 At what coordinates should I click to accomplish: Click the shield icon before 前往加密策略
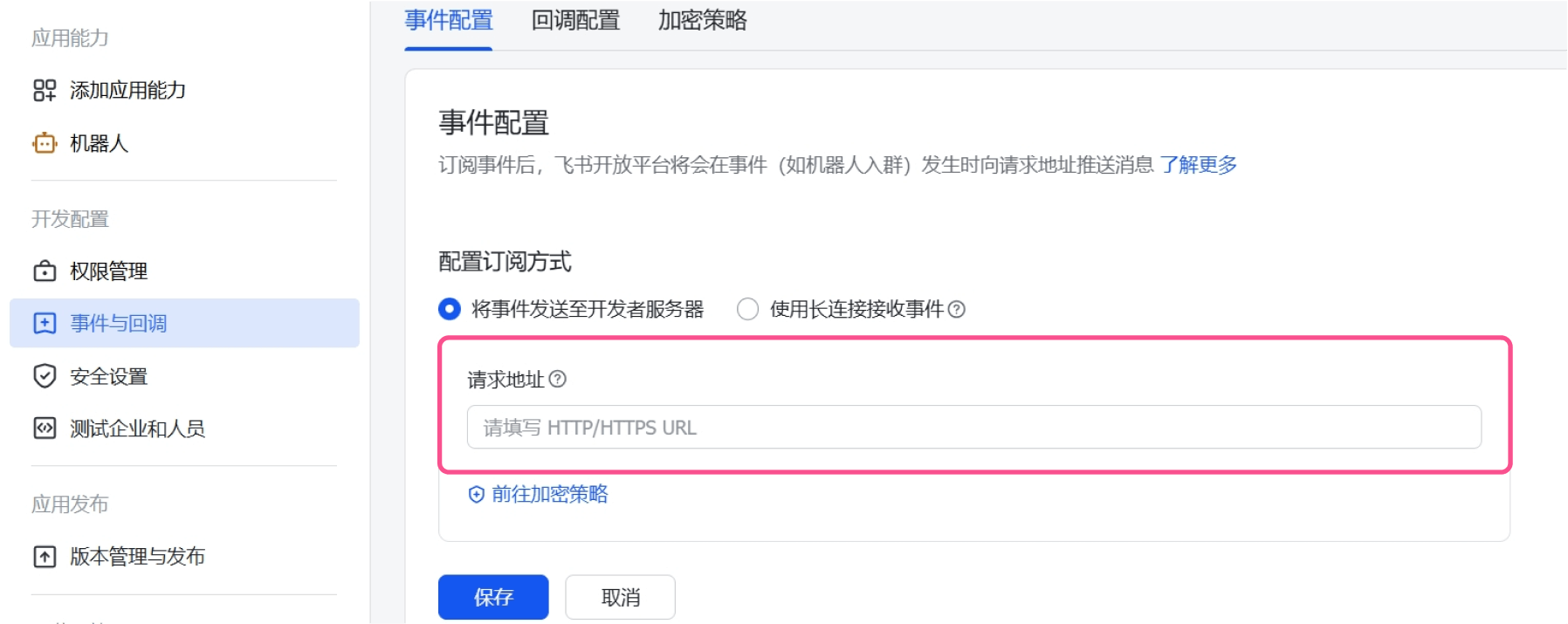[477, 495]
